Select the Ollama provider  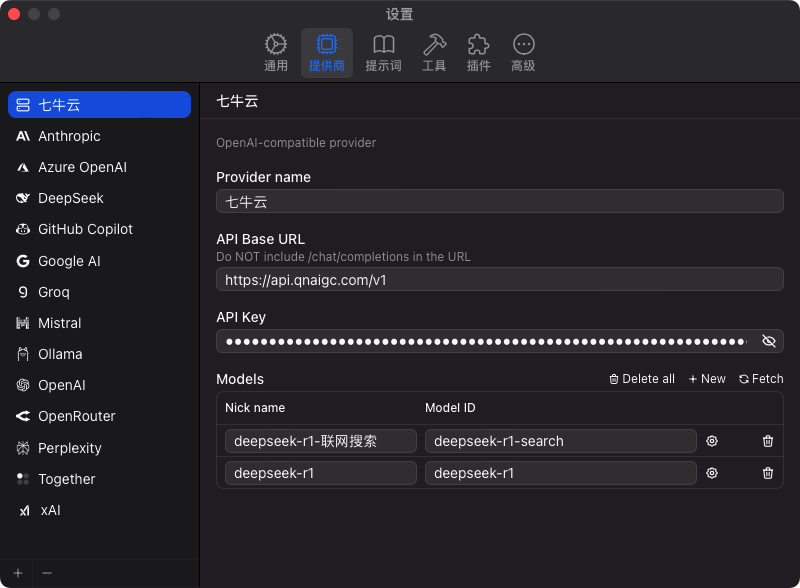pyautogui.click(x=99, y=354)
